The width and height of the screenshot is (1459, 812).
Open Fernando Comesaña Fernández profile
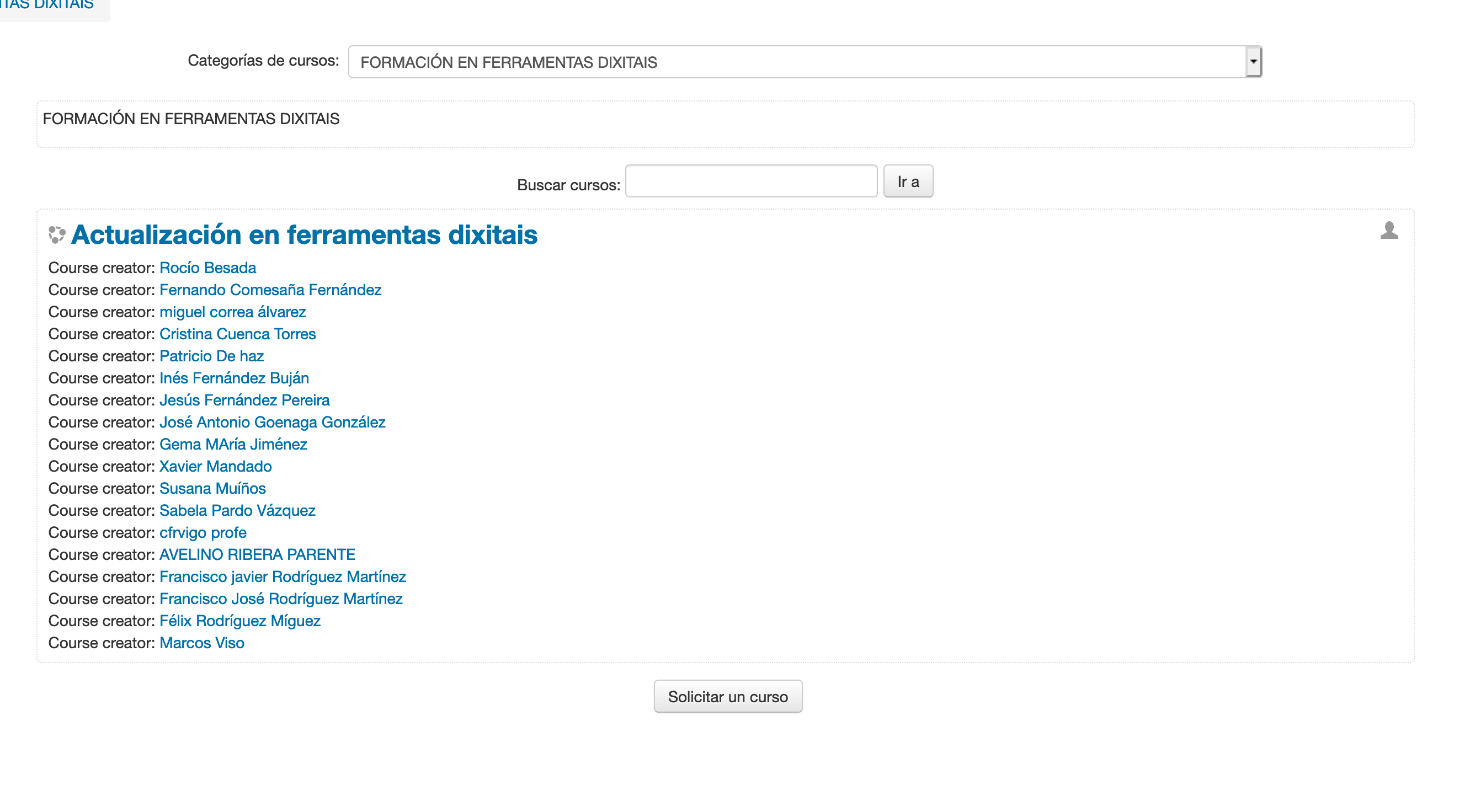click(270, 290)
